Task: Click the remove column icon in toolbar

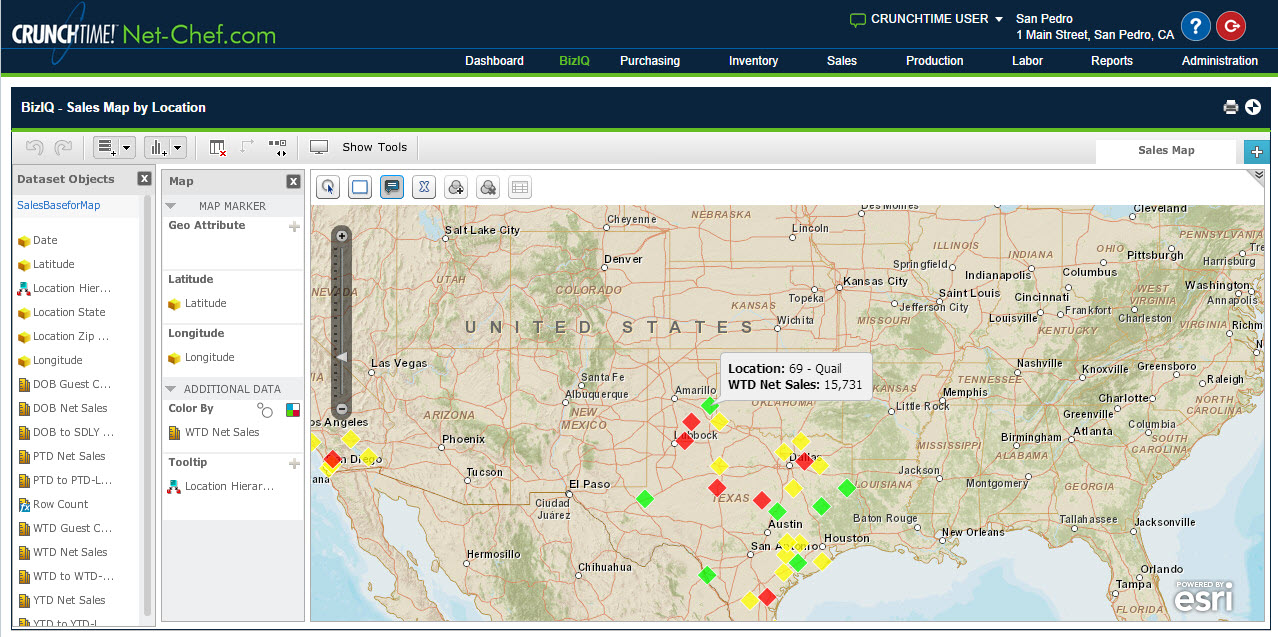Action: pos(217,148)
